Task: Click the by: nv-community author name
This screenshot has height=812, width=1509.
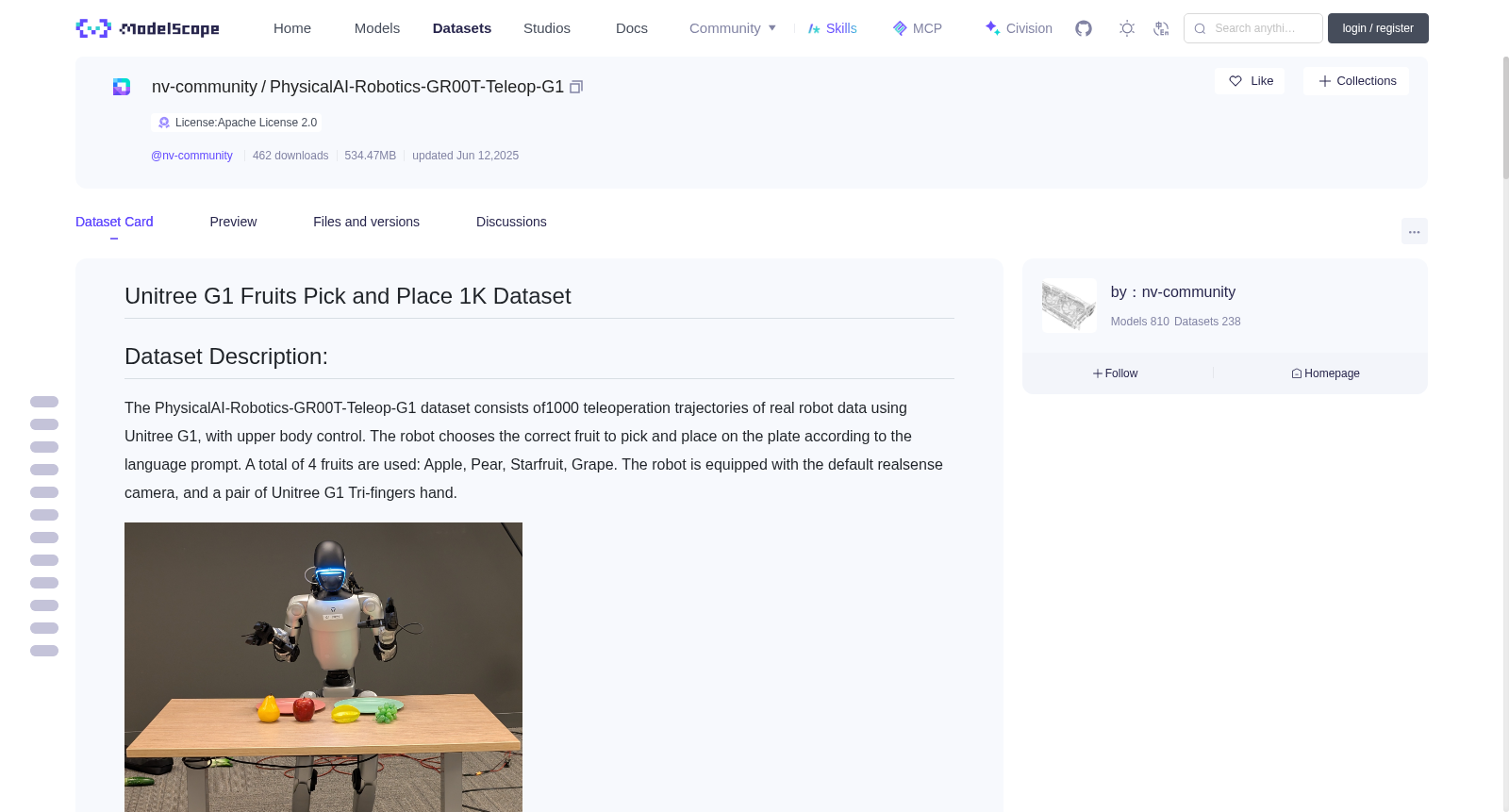Action: point(1173,292)
